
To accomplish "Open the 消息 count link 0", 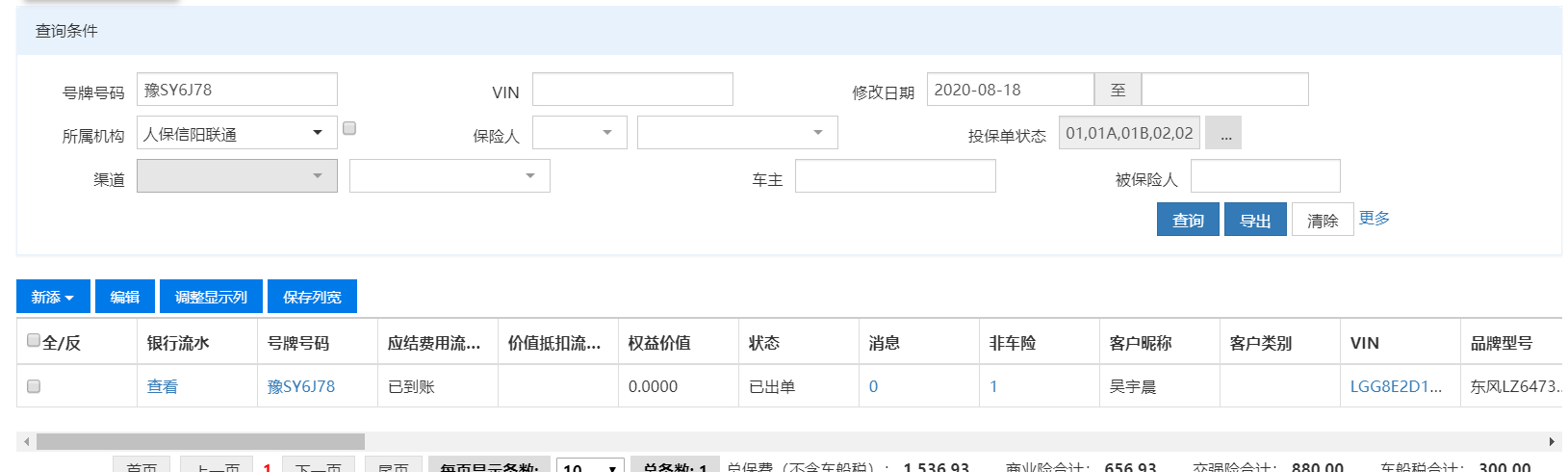I will point(873,386).
